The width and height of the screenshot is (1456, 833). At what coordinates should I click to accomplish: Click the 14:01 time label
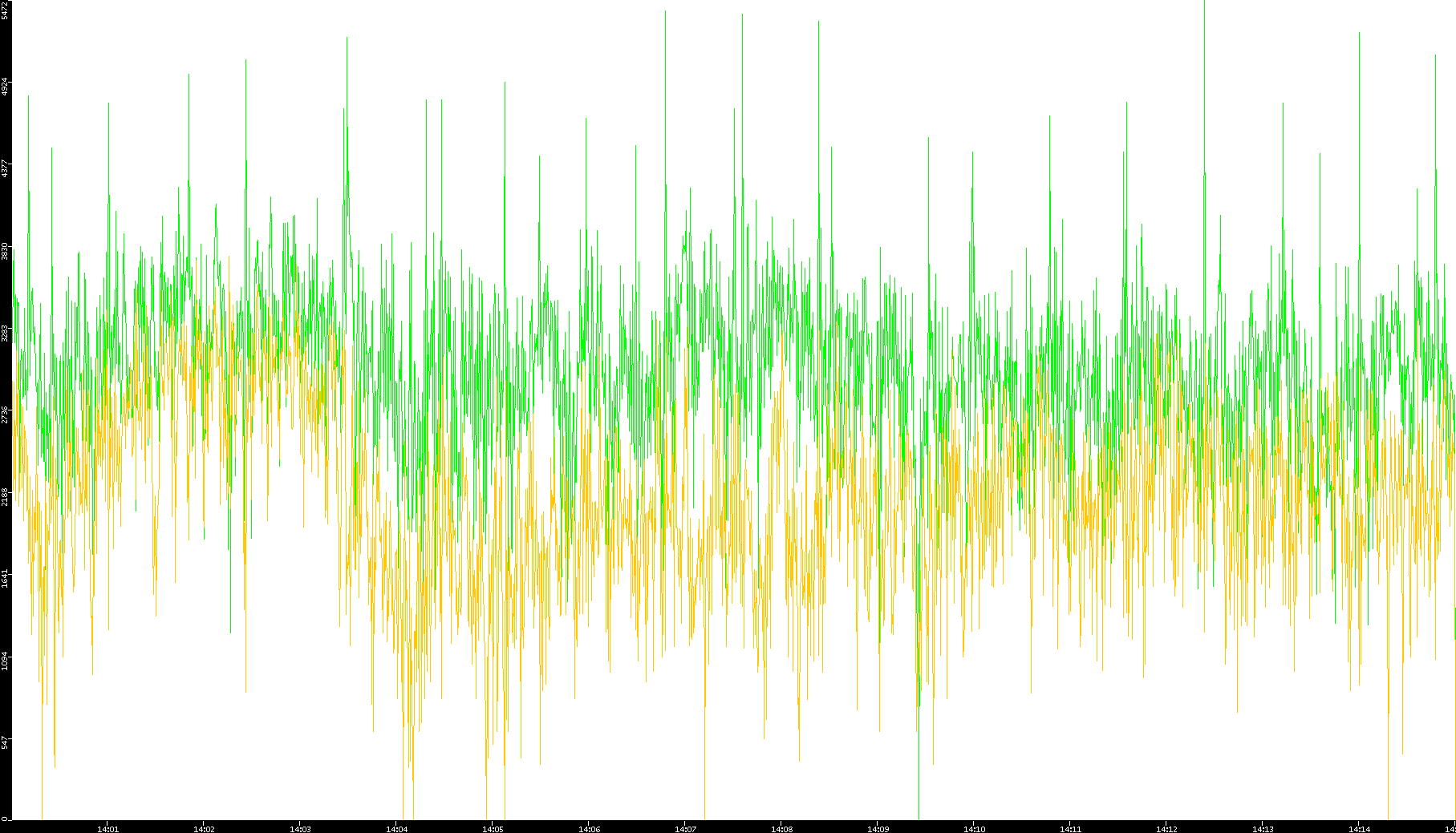pyautogui.click(x=108, y=828)
